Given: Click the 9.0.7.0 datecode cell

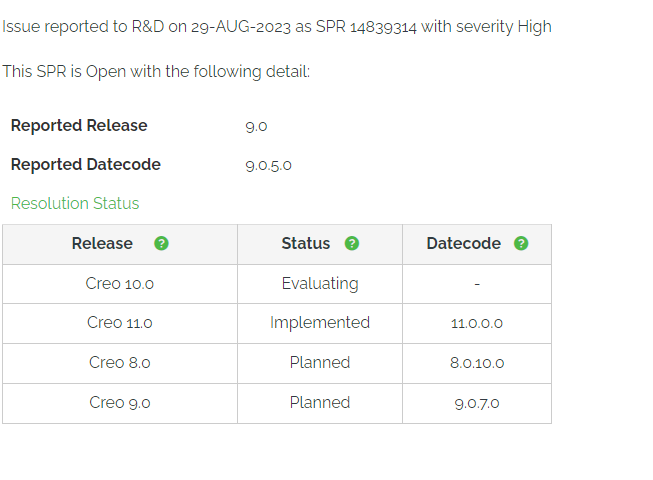Looking at the screenshot, I should pos(477,403).
